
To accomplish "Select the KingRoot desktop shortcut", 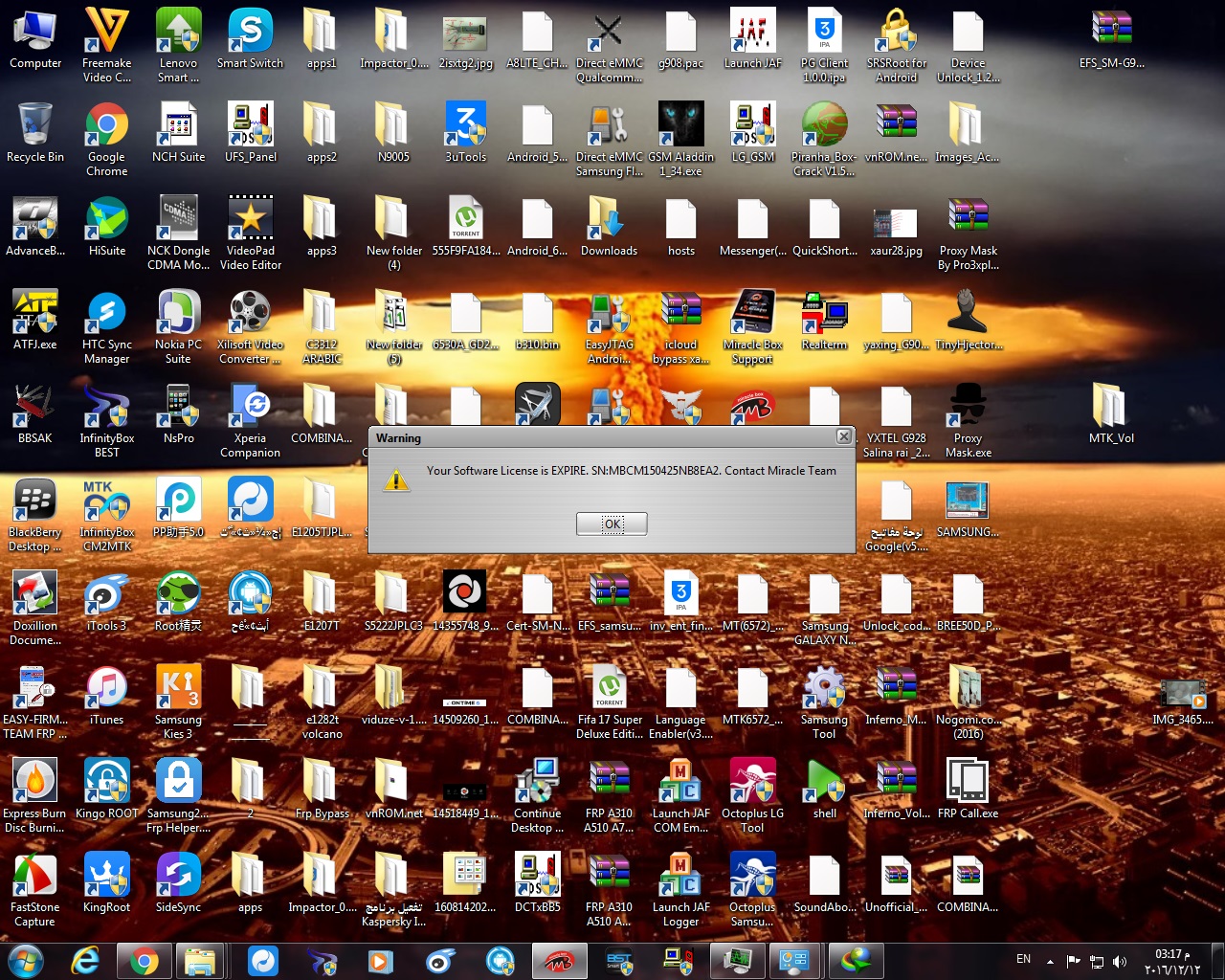I will click(x=107, y=883).
